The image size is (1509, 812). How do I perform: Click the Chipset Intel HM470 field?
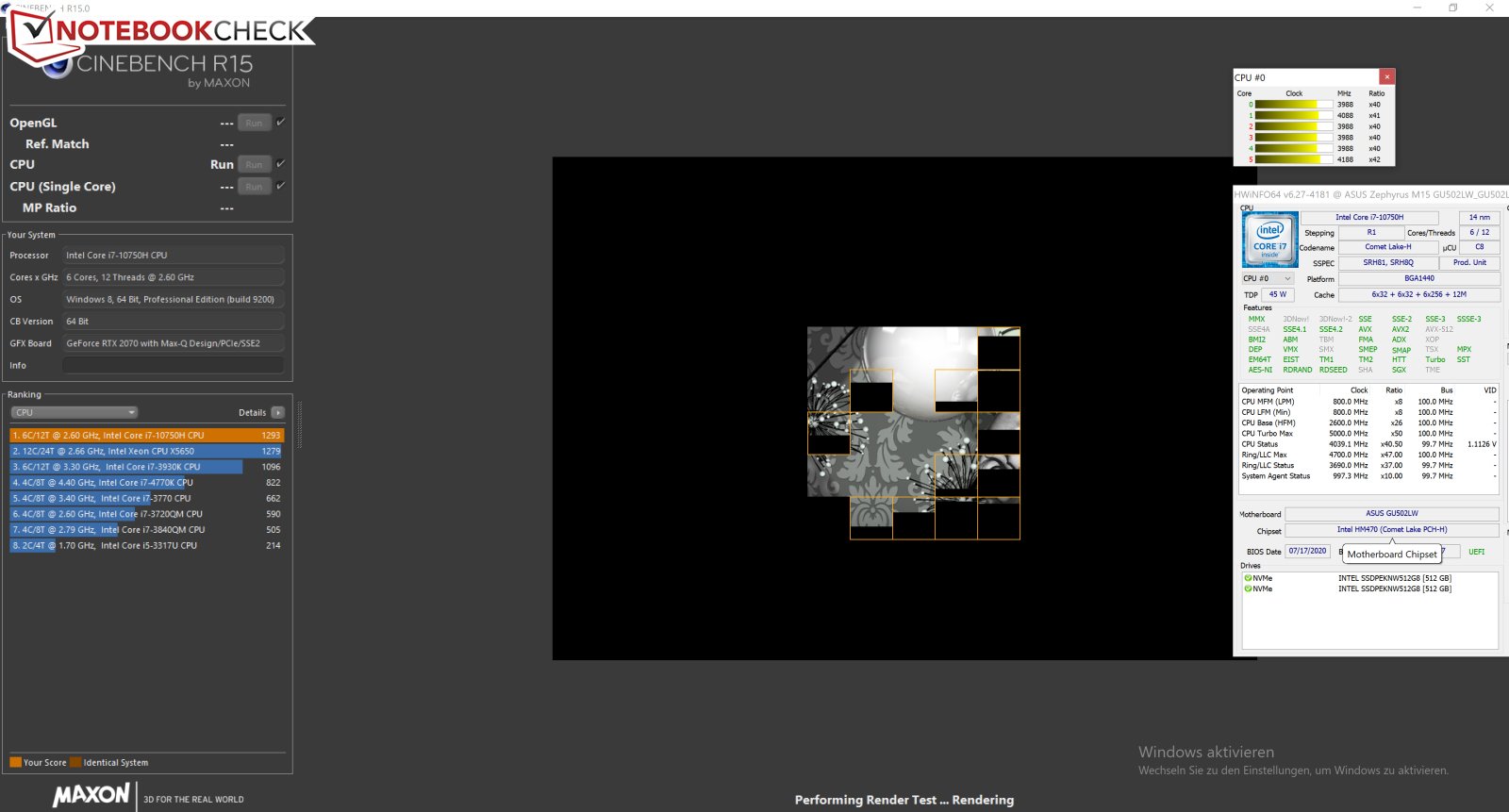(1392, 530)
